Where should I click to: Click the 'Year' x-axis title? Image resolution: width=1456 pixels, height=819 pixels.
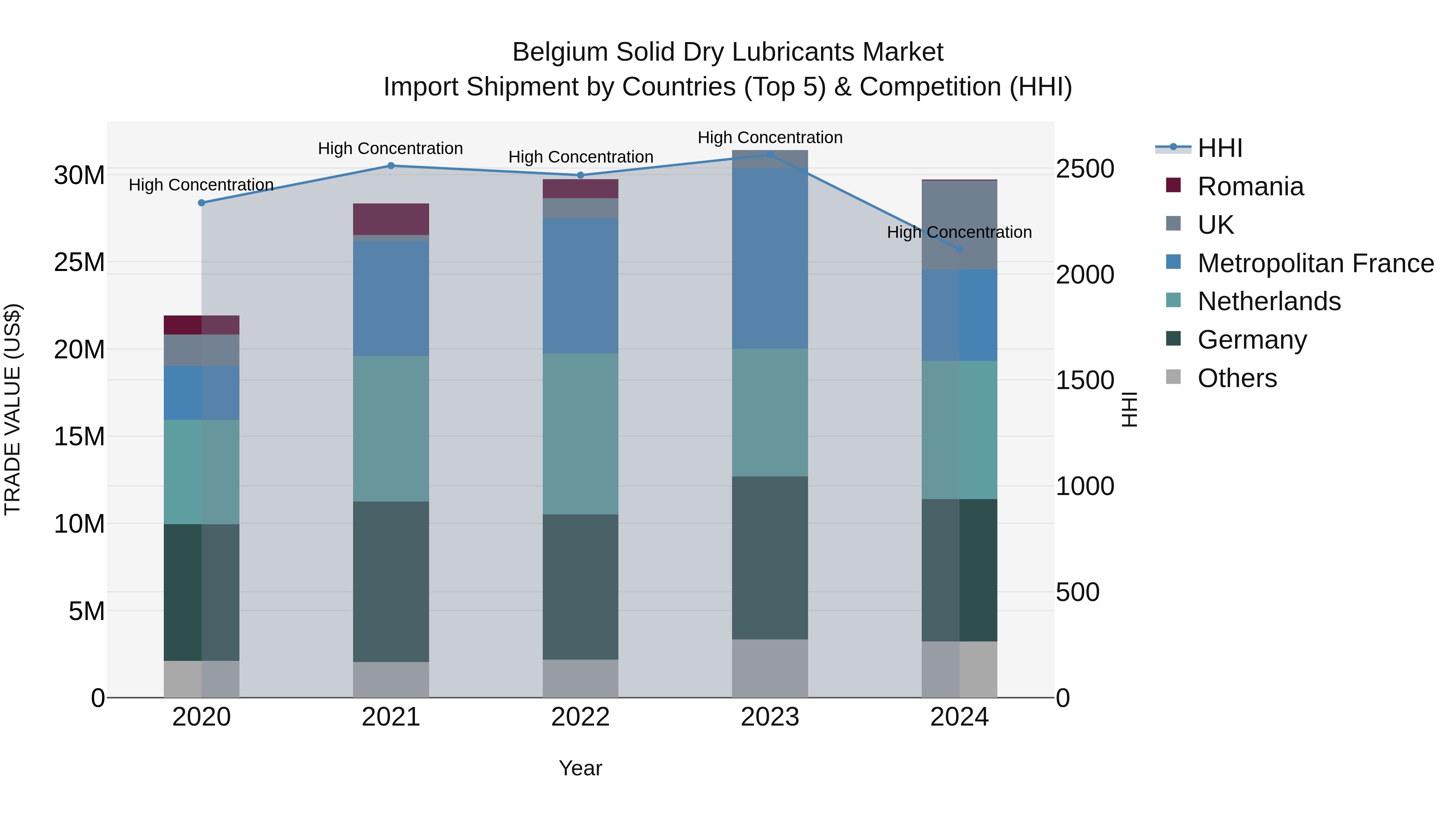pyautogui.click(x=580, y=769)
